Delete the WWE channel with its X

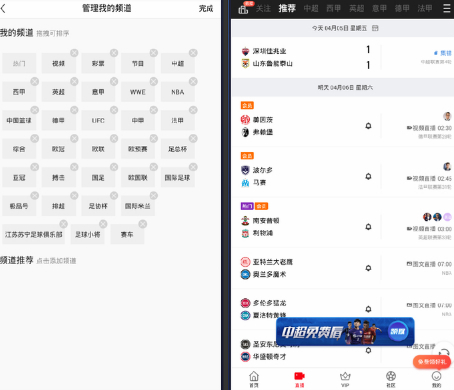tap(154, 81)
